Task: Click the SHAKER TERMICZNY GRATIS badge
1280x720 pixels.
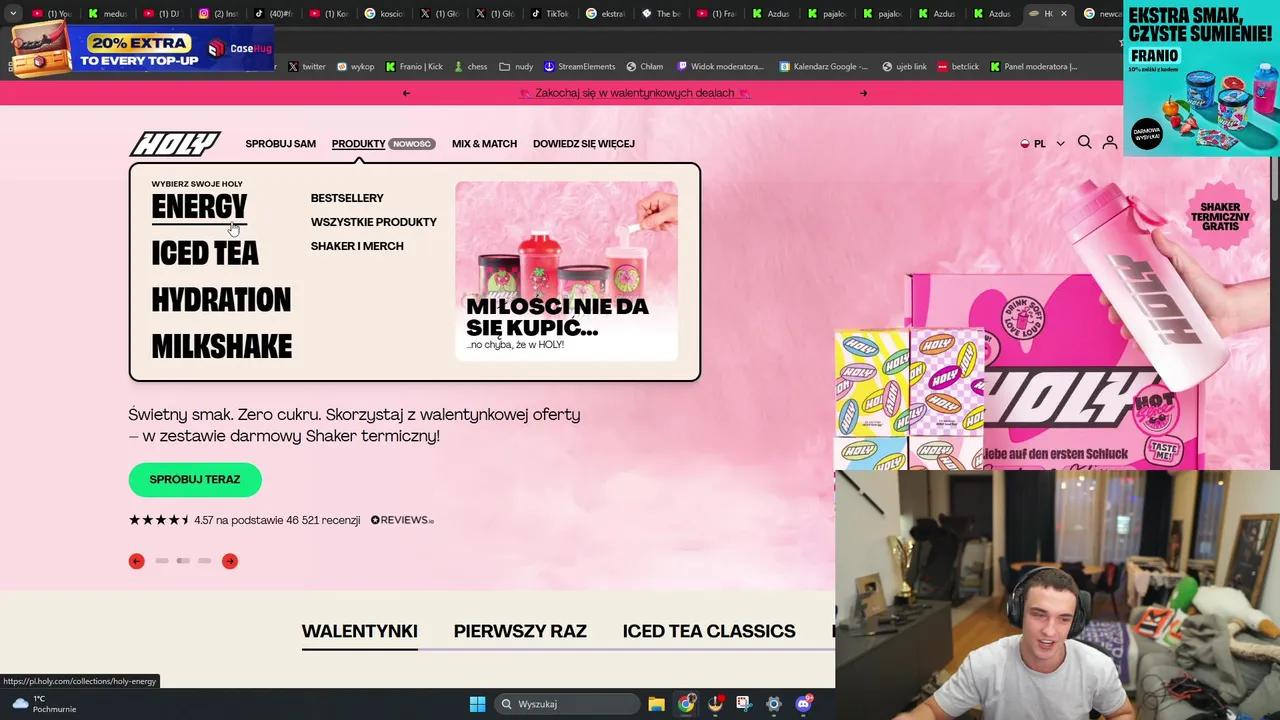Action: click(1220, 218)
